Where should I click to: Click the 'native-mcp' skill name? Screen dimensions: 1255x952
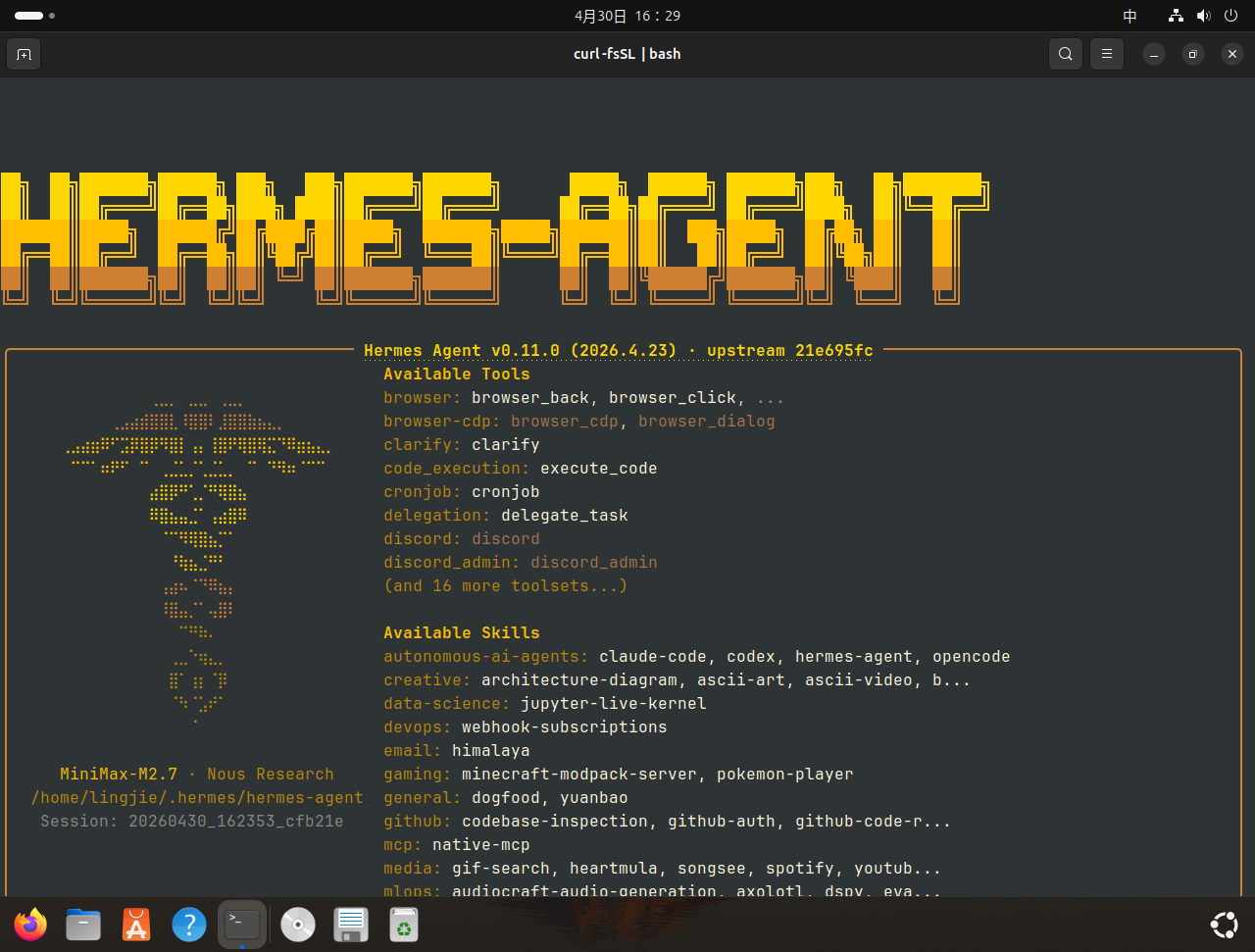click(x=481, y=844)
